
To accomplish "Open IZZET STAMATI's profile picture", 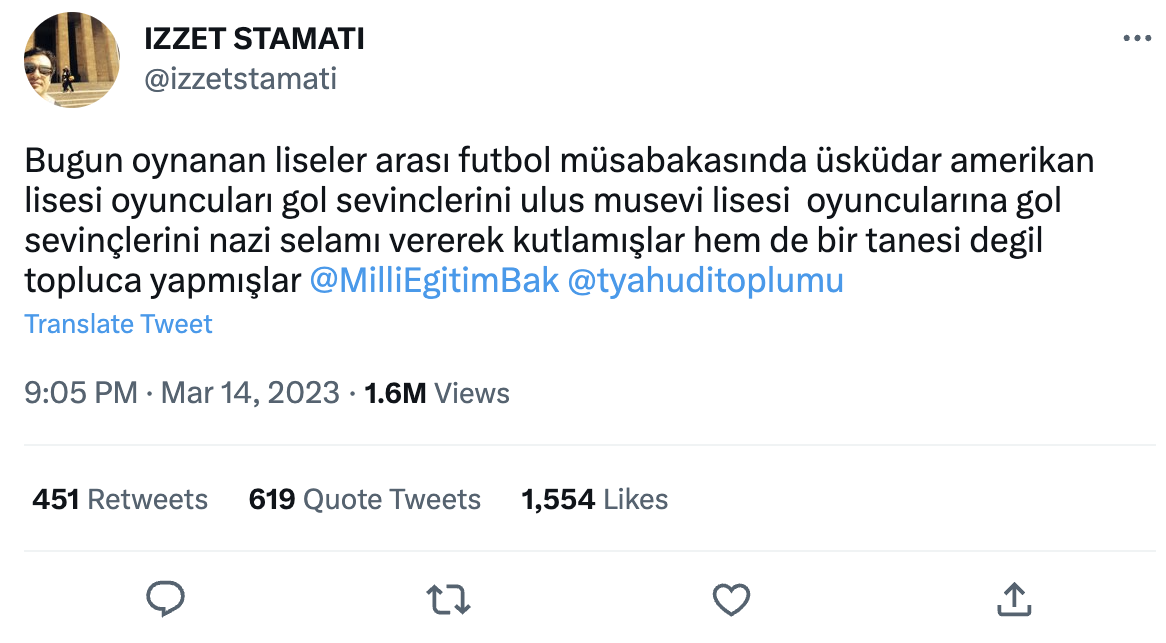I will pyautogui.click(x=72, y=60).
